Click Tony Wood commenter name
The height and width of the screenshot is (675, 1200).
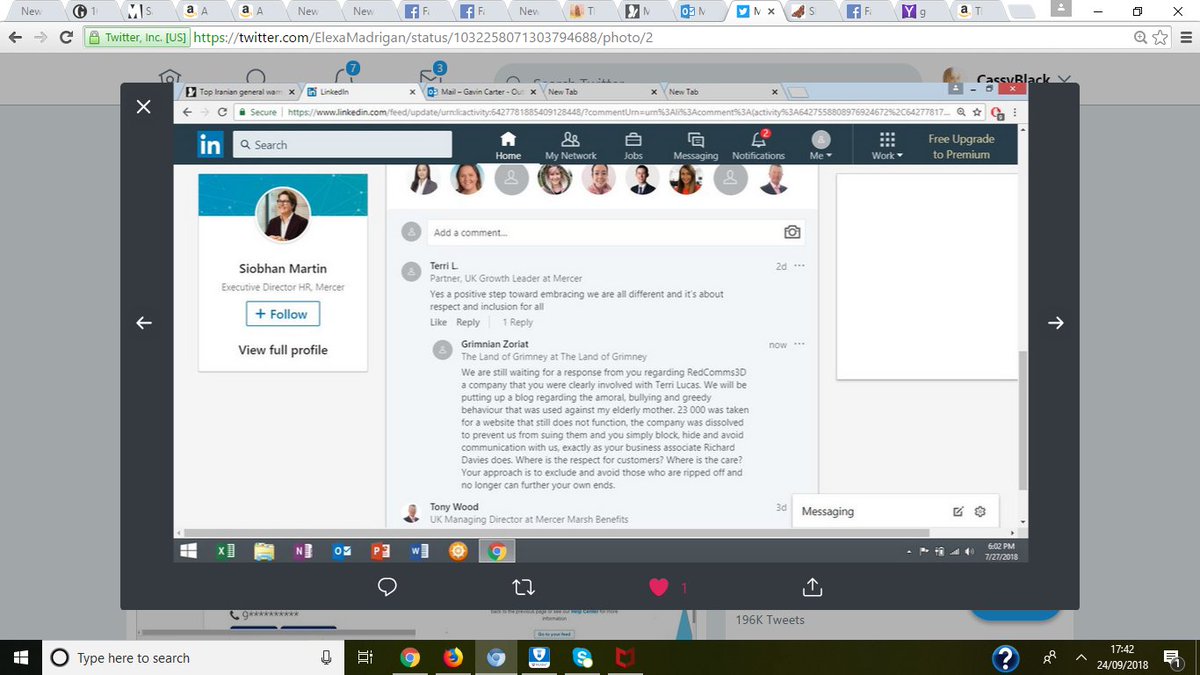[454, 507]
